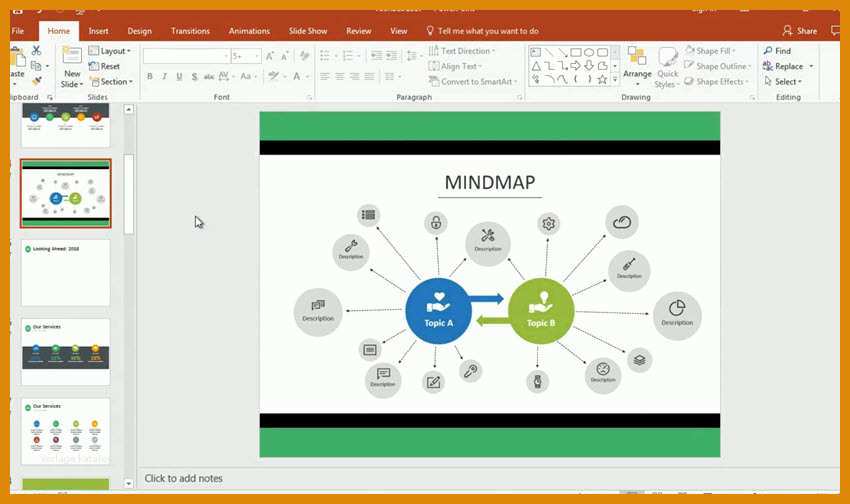This screenshot has height=504, width=850.
Task: Open the character spacing AV icon
Action: (x=223, y=76)
